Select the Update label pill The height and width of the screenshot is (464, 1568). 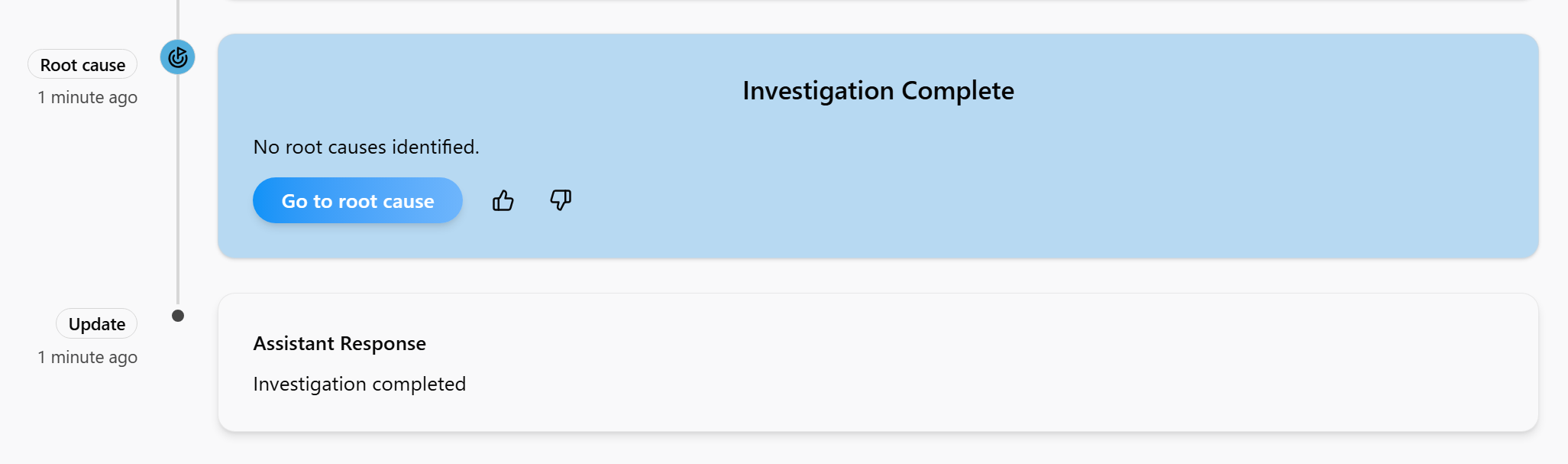(97, 324)
